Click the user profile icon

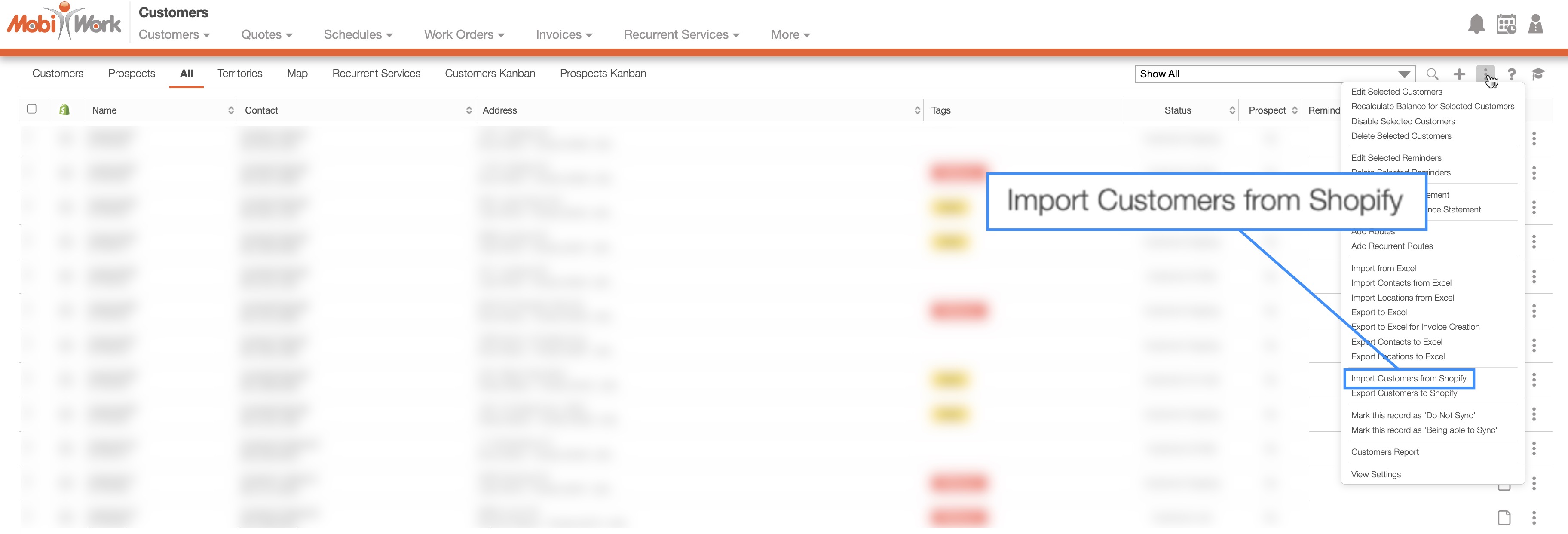pos(1535,25)
